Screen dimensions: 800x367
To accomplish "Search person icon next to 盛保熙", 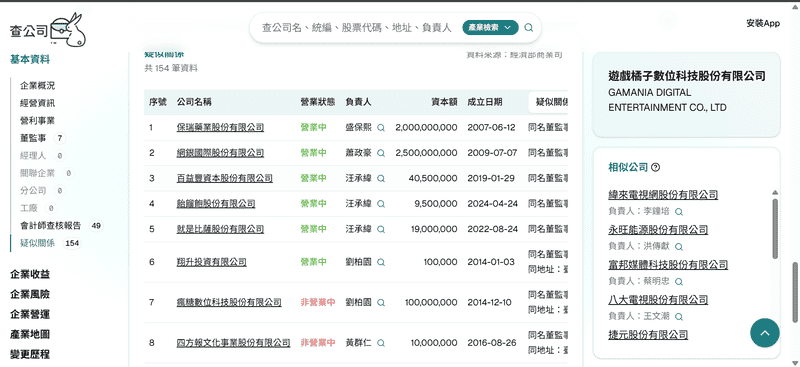I will [x=381, y=128].
